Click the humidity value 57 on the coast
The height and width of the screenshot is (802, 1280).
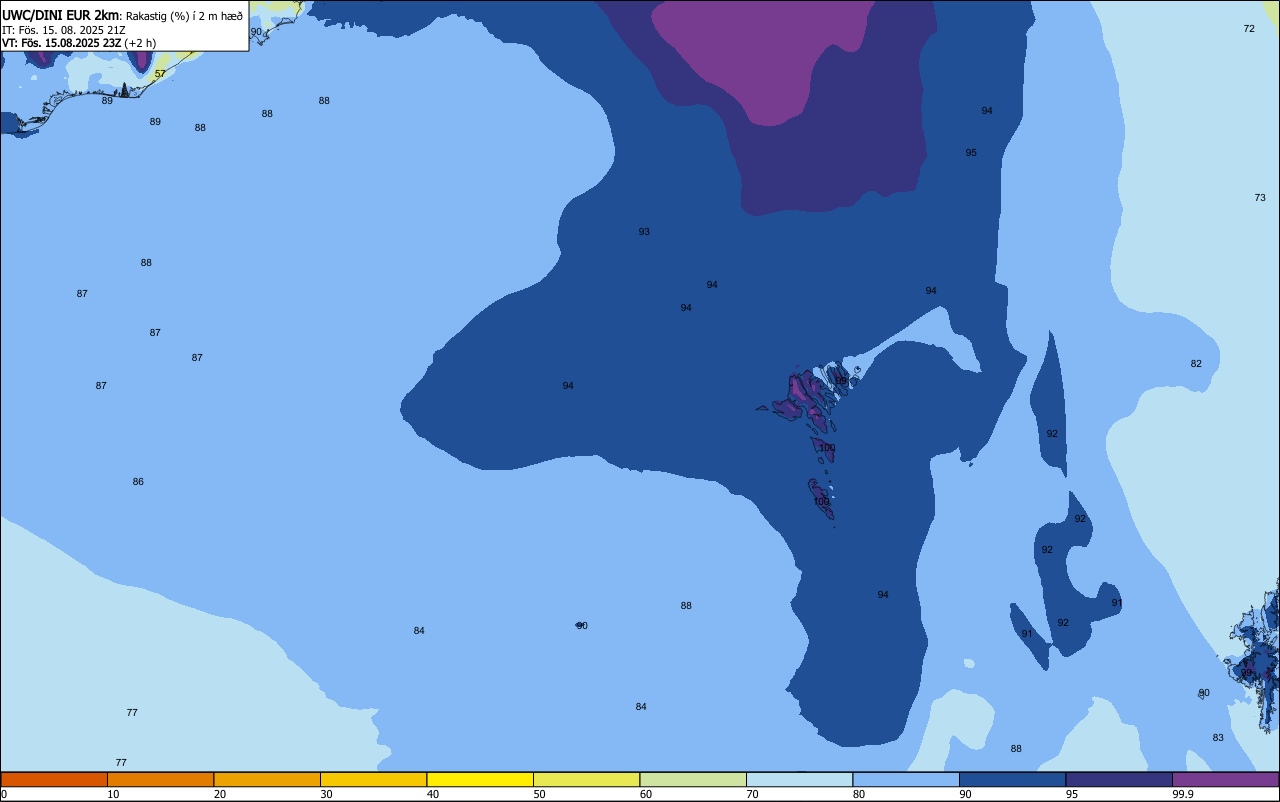click(x=160, y=74)
